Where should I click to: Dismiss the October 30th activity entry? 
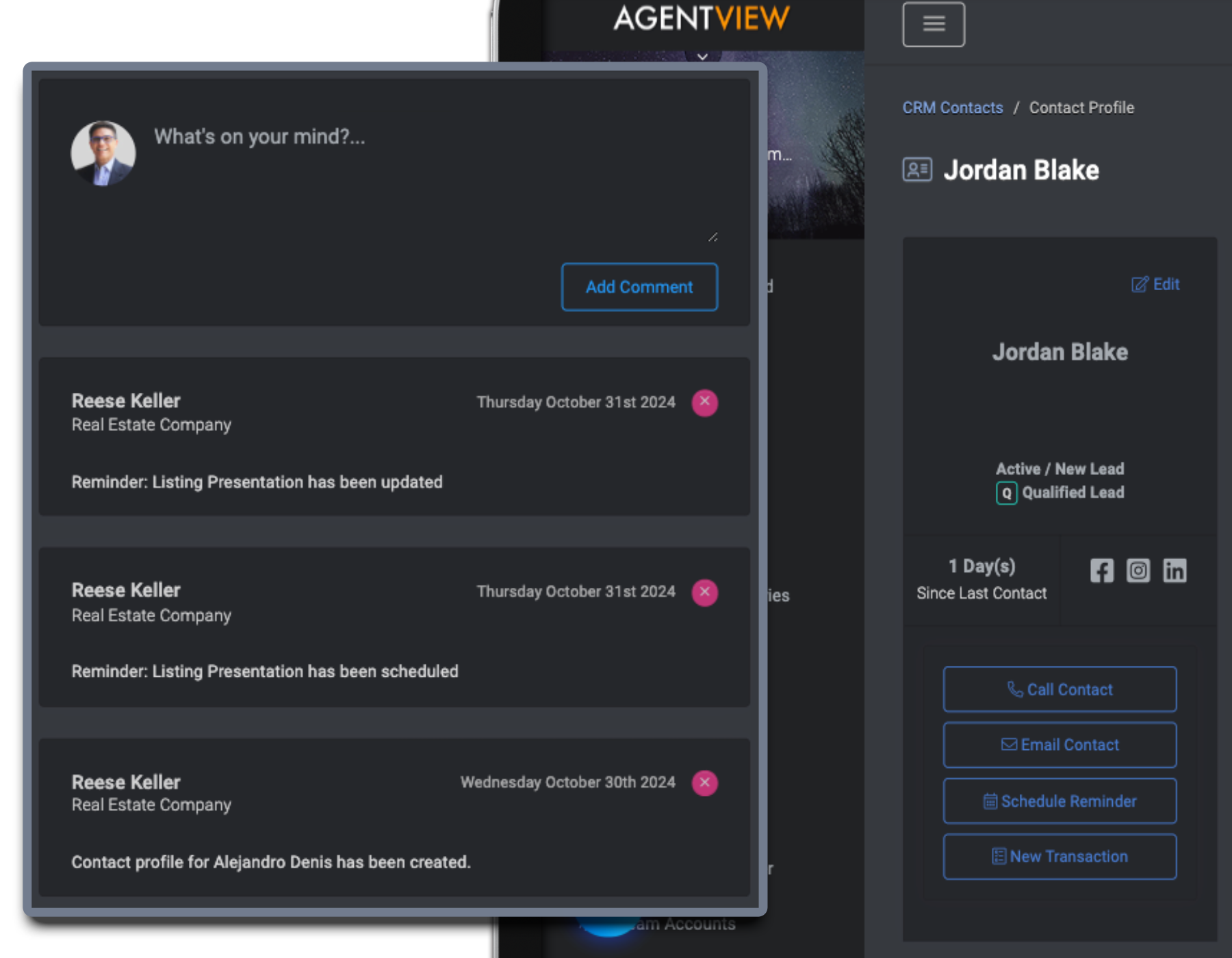704,783
